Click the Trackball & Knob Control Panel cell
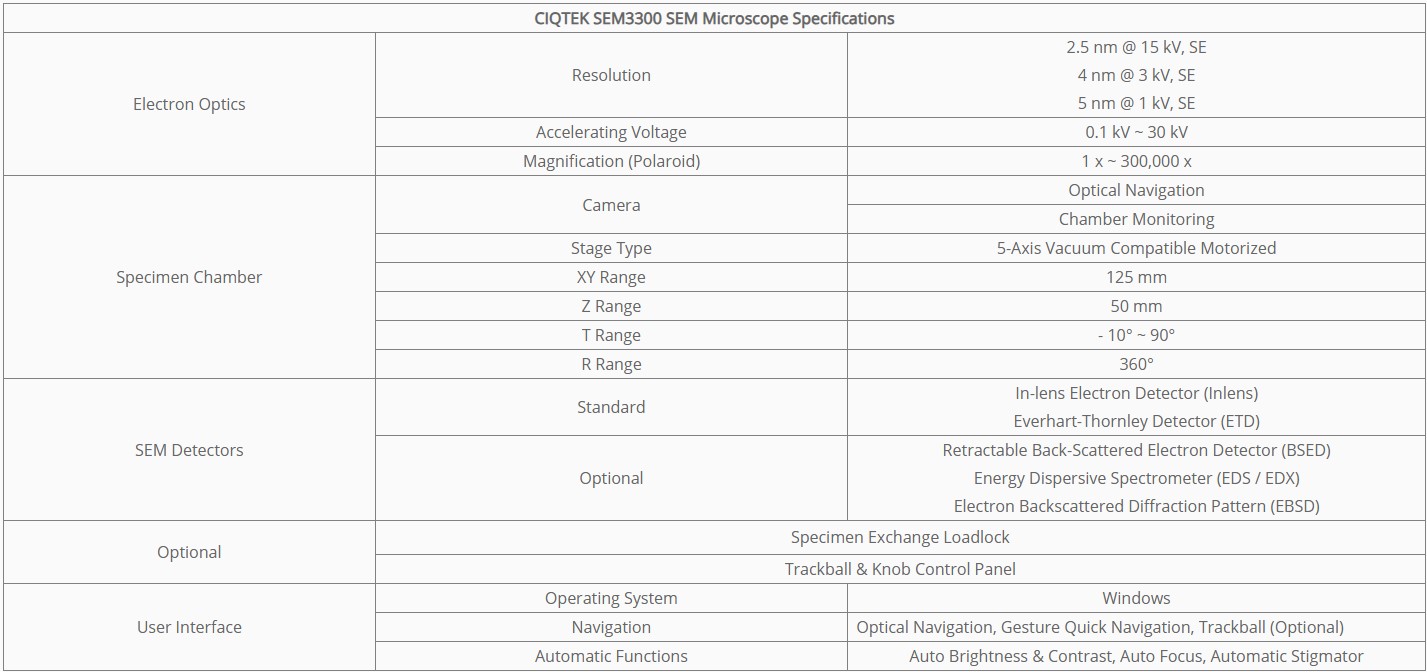The width and height of the screenshot is (1427, 672). [900, 569]
